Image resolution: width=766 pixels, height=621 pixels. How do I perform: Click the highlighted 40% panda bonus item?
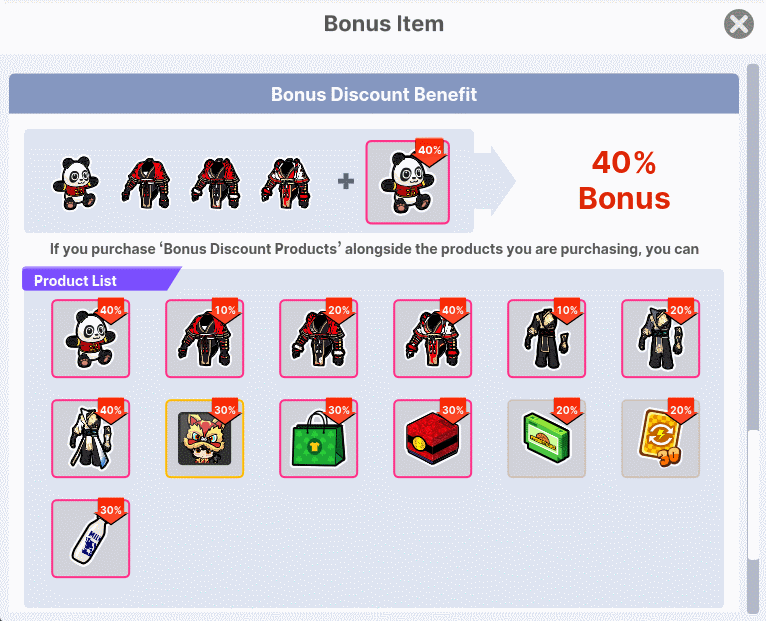[407, 182]
